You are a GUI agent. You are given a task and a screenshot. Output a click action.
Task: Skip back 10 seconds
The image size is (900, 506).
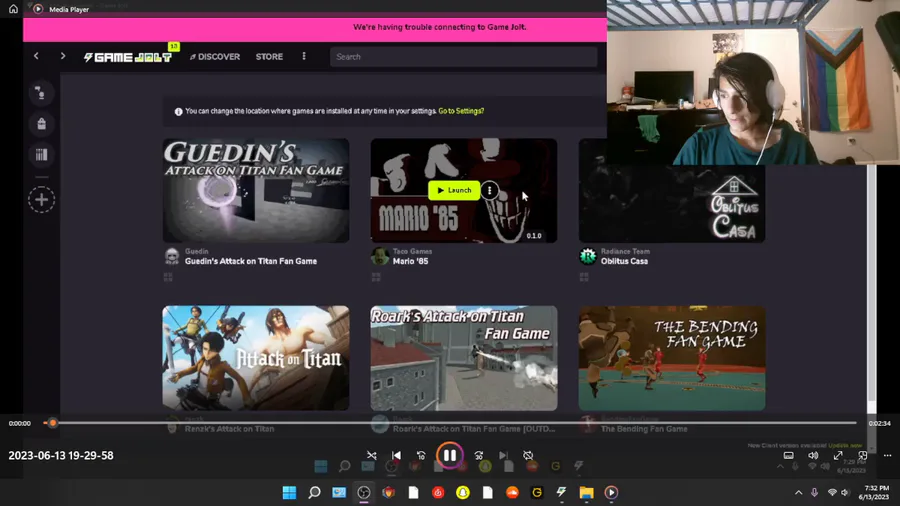[x=421, y=456]
